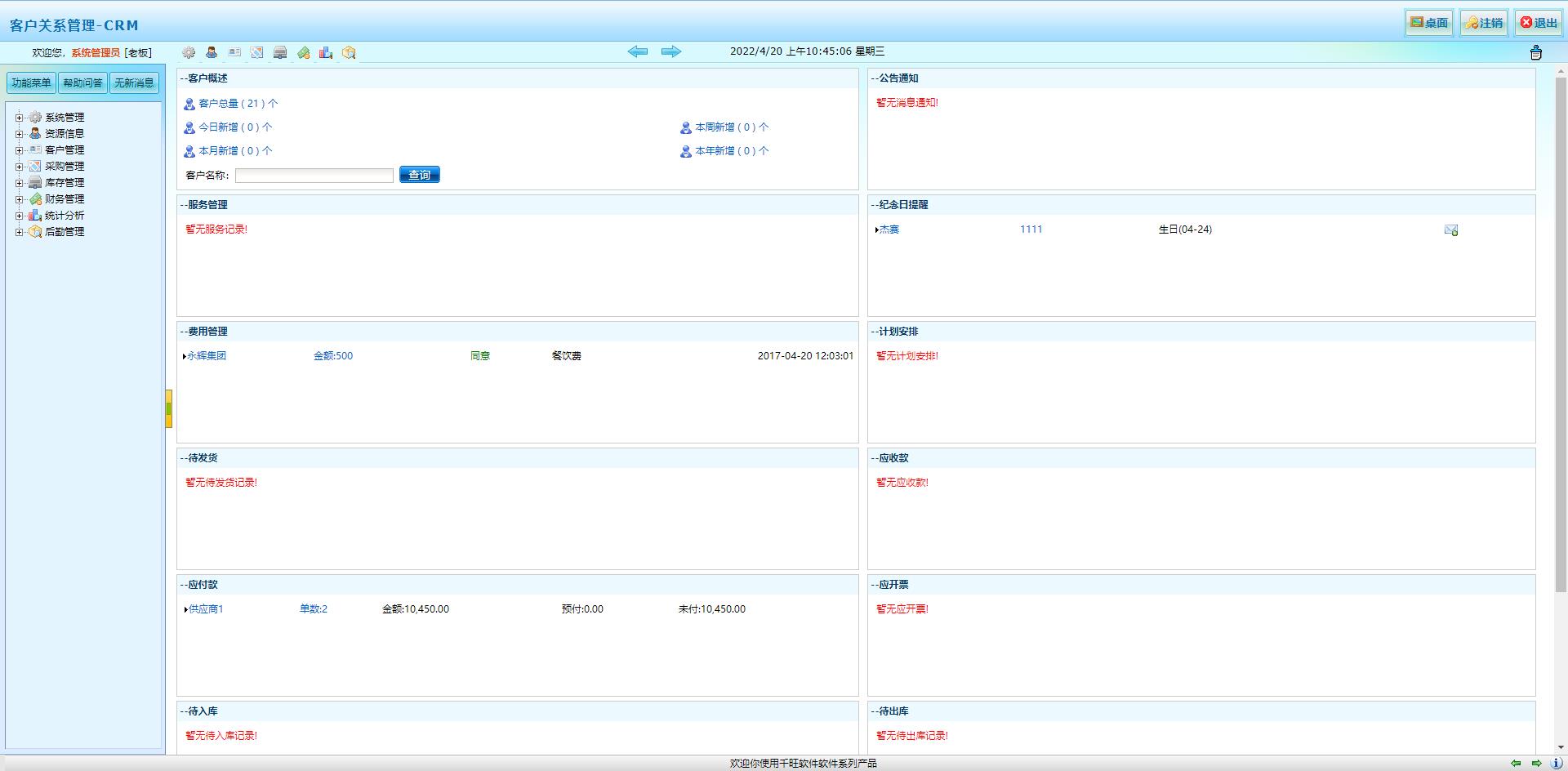Expand the 资源信息 tree node
This screenshot has height=771, width=1568.
(x=19, y=134)
